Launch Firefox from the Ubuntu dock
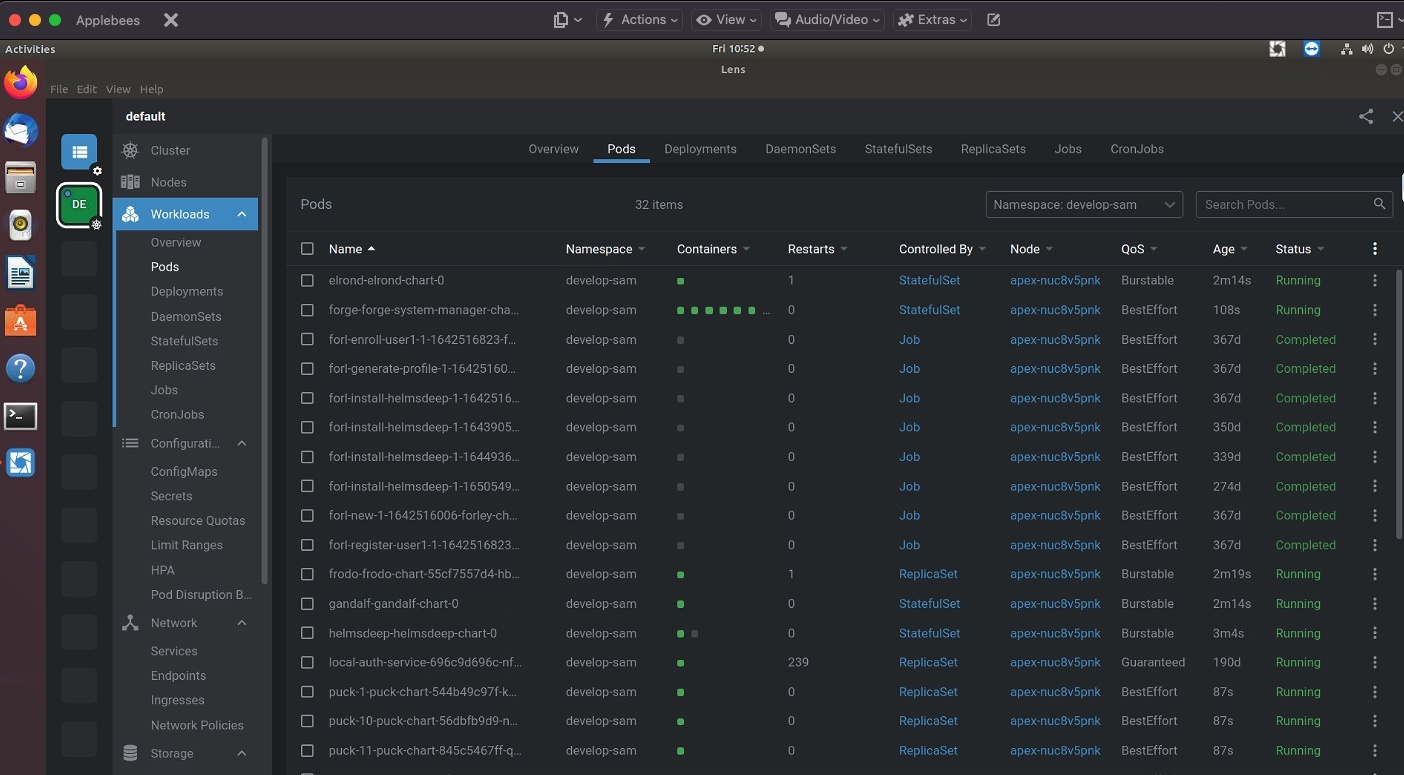Viewport: 1404px width, 775px height. 21,83
